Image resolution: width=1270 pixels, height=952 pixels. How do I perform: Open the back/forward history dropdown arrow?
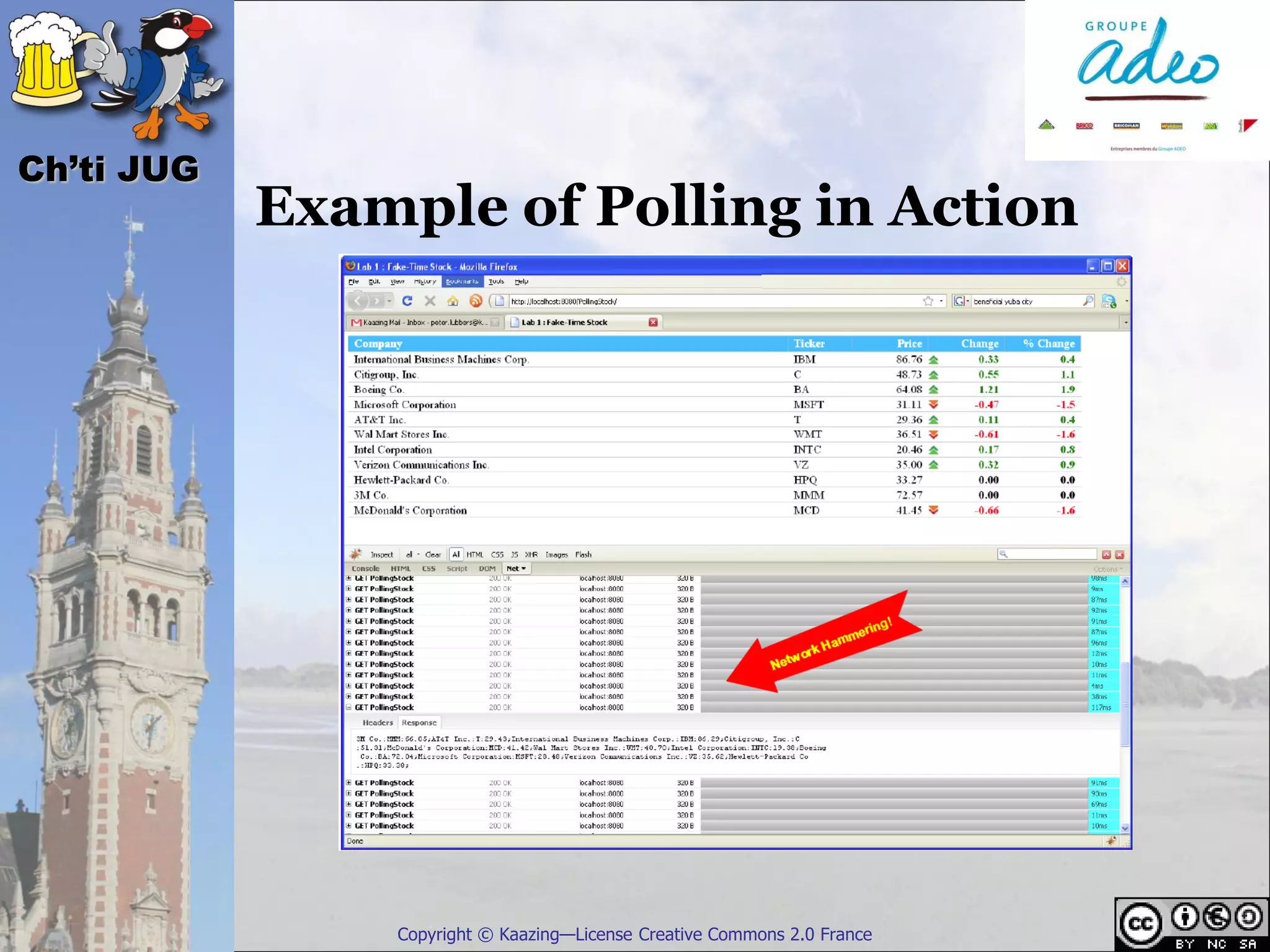point(389,301)
